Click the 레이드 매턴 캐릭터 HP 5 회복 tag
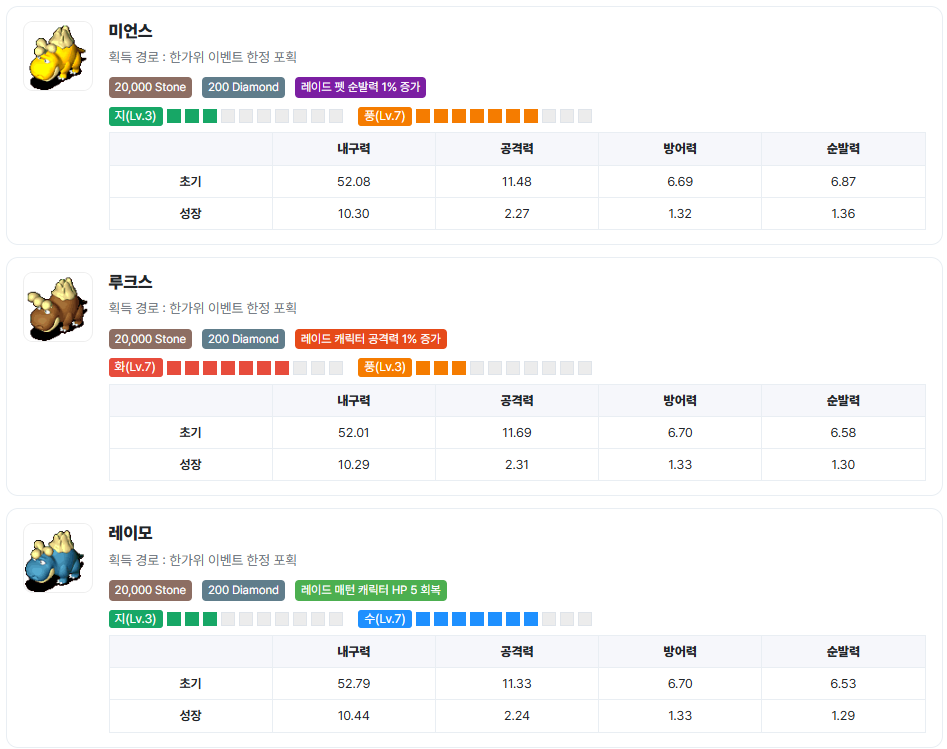 click(x=370, y=590)
